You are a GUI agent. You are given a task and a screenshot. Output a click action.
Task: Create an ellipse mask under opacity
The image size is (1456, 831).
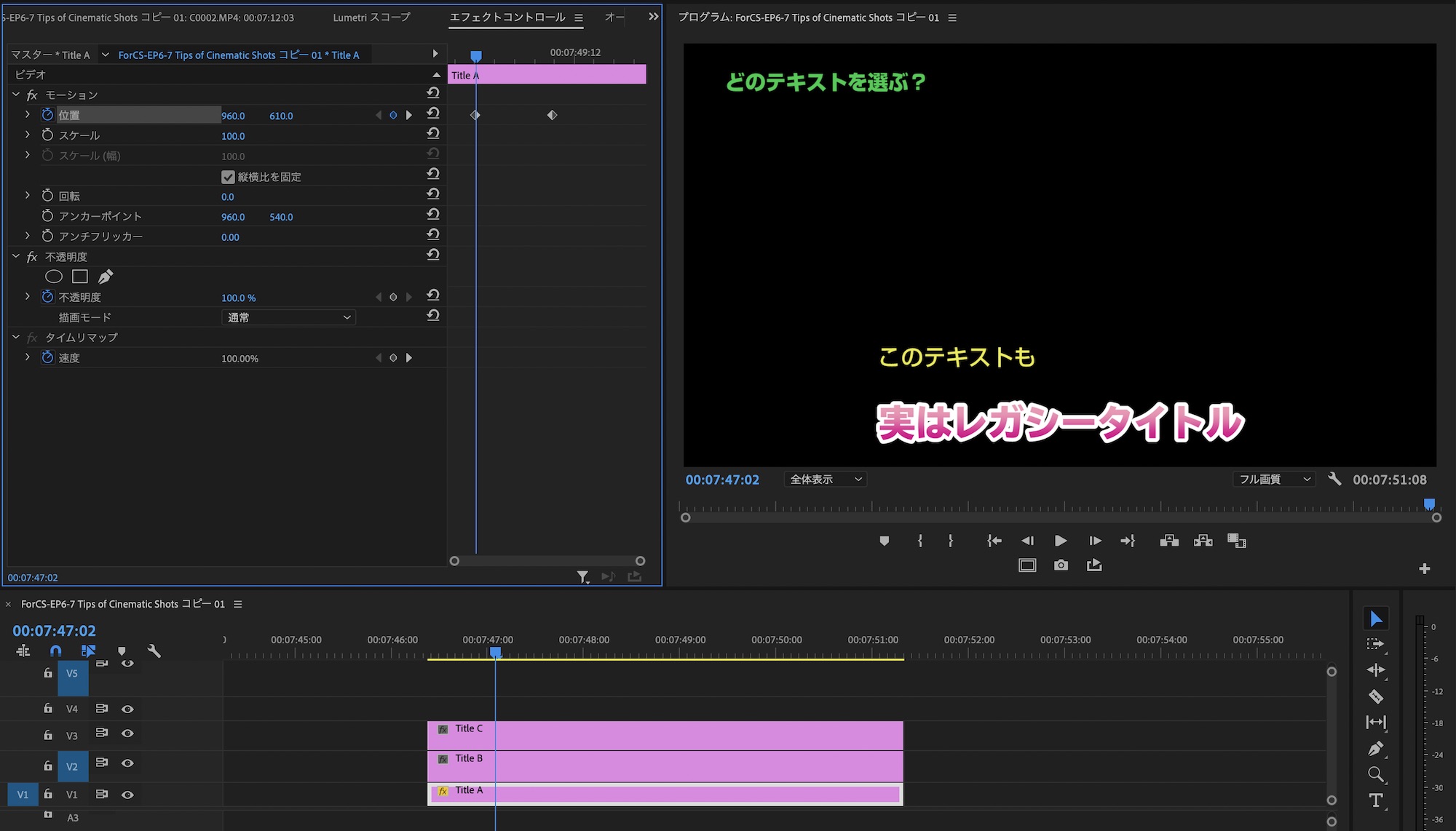(54, 277)
